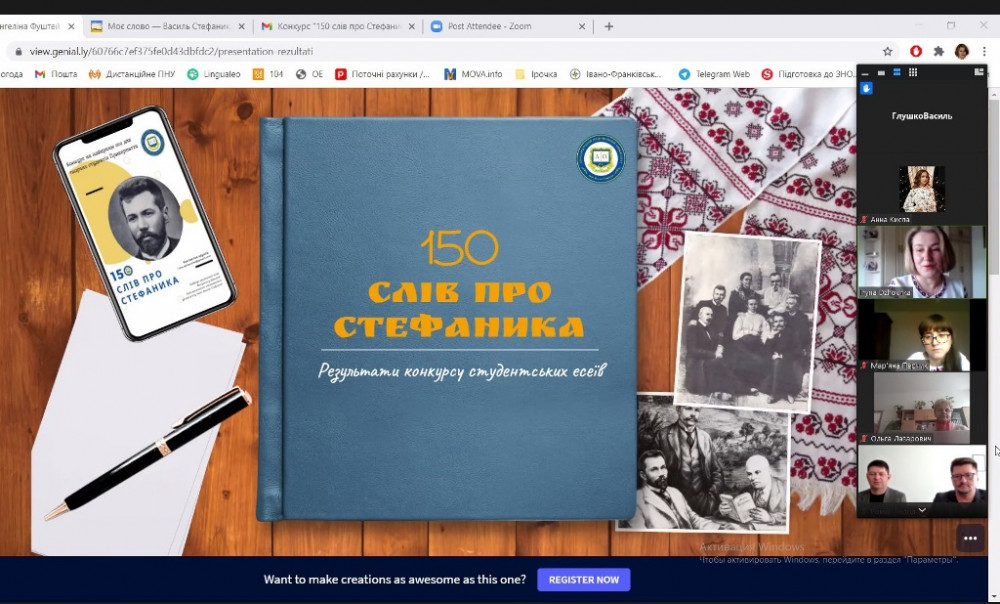The height and width of the screenshot is (604, 1000).
Task: Click the Zoom raise hand icon
Action: (x=867, y=88)
